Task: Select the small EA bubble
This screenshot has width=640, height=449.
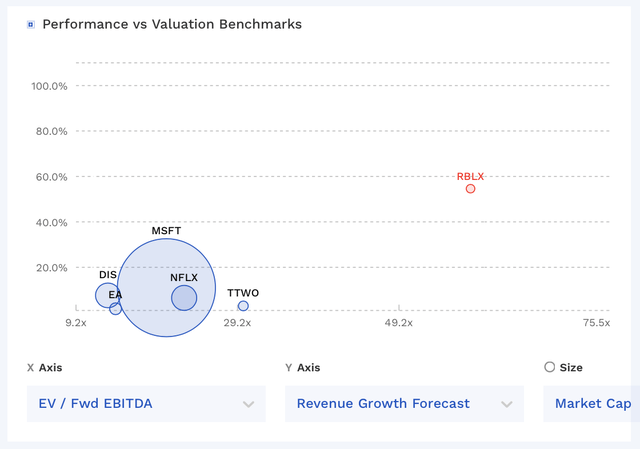Action: coord(116,309)
